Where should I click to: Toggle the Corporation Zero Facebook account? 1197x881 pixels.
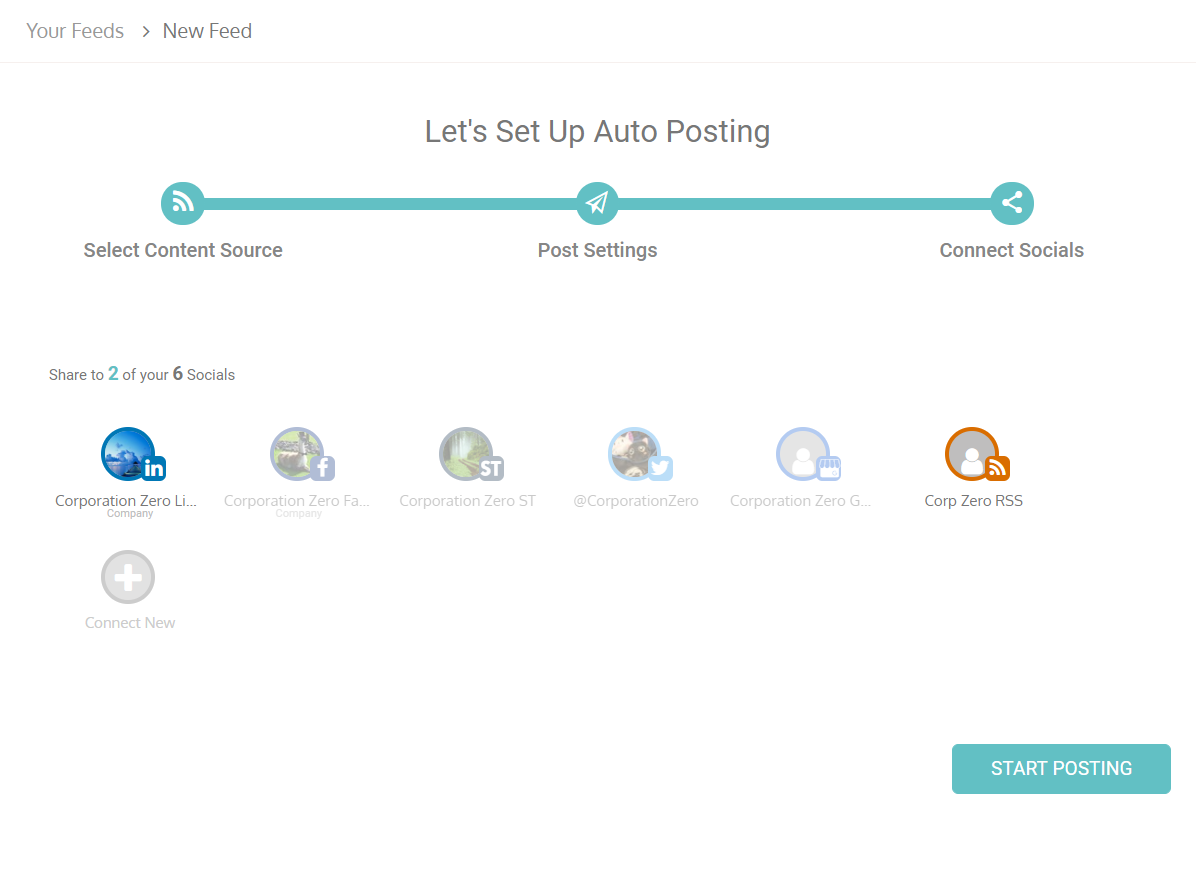[297, 454]
